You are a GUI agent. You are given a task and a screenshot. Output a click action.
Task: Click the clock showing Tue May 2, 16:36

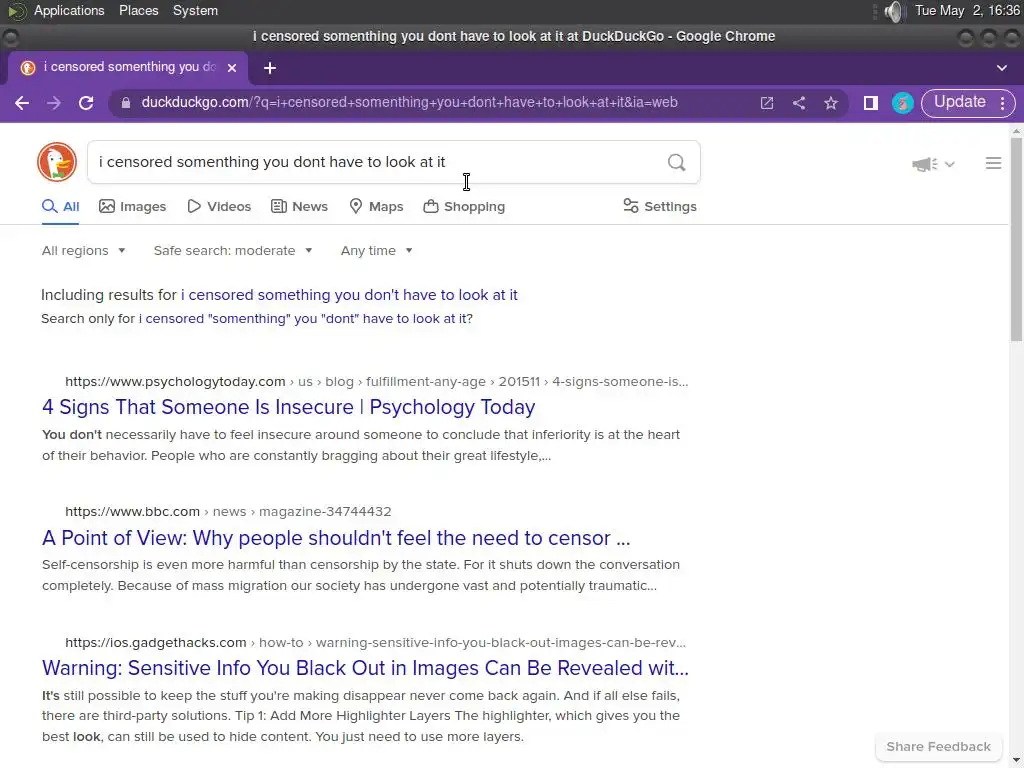(x=967, y=11)
